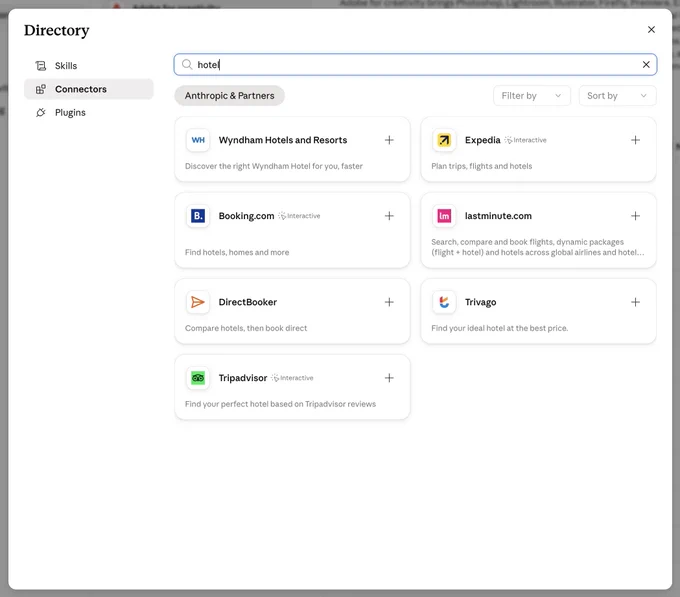This screenshot has height=597, width=680.
Task: Click the DirectBooker orange arrow logo
Action: [198, 302]
